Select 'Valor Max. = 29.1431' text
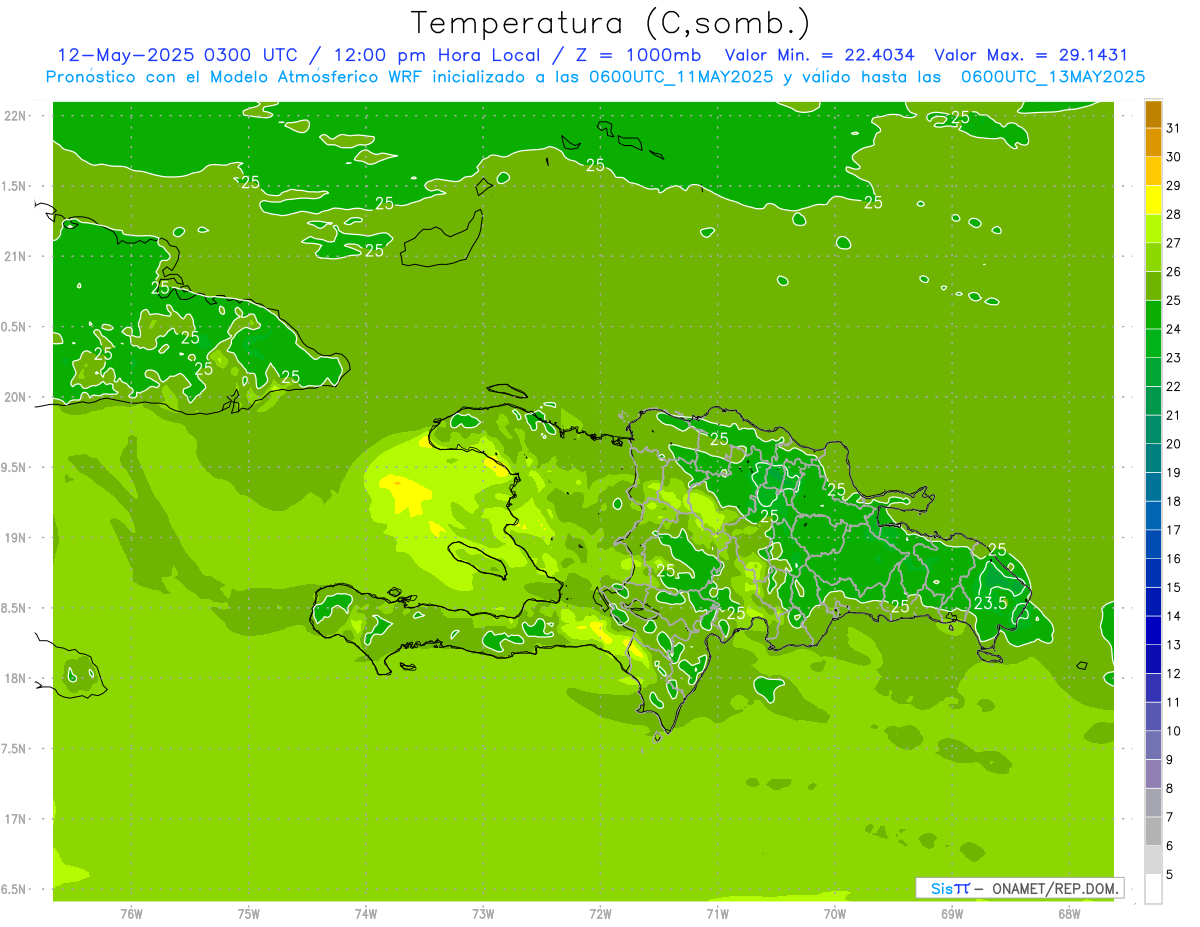Image resolution: width=1200 pixels, height=927 pixels. click(x=1031, y=55)
